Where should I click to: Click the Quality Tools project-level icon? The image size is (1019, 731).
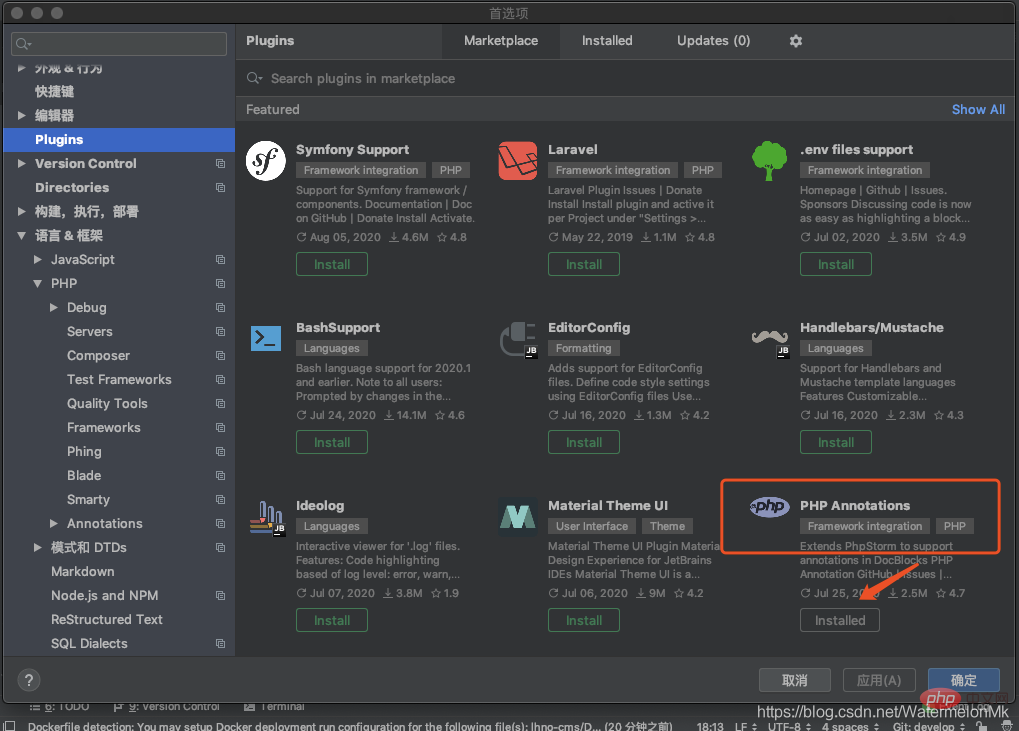click(220, 404)
